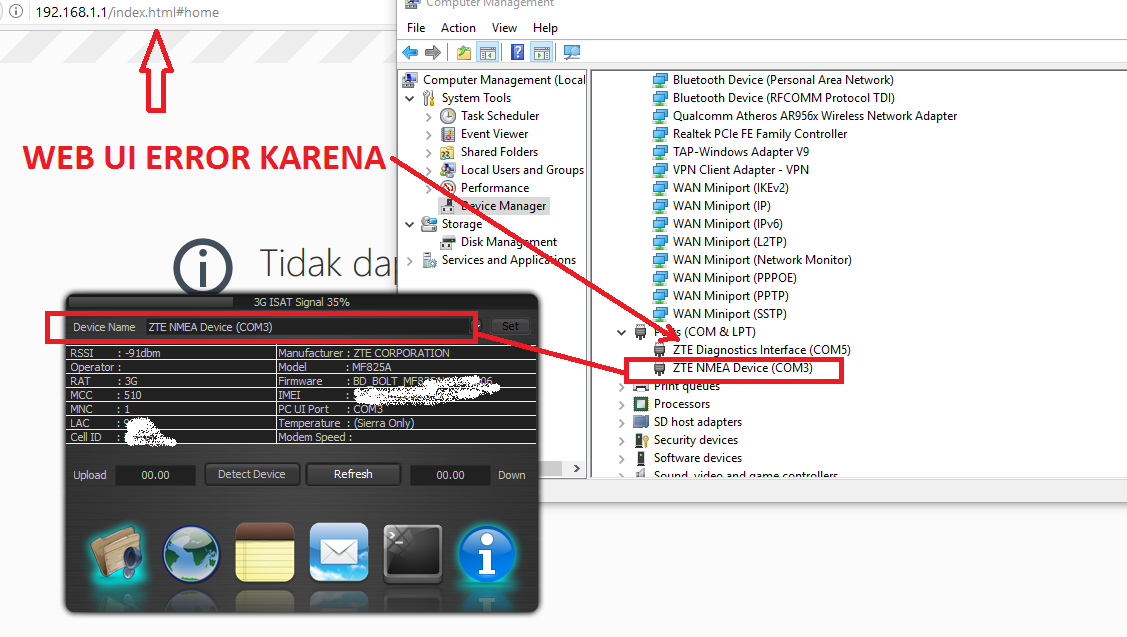This screenshot has width=1127, height=637.
Task: Click the Security devices key icon
Action: 641,440
